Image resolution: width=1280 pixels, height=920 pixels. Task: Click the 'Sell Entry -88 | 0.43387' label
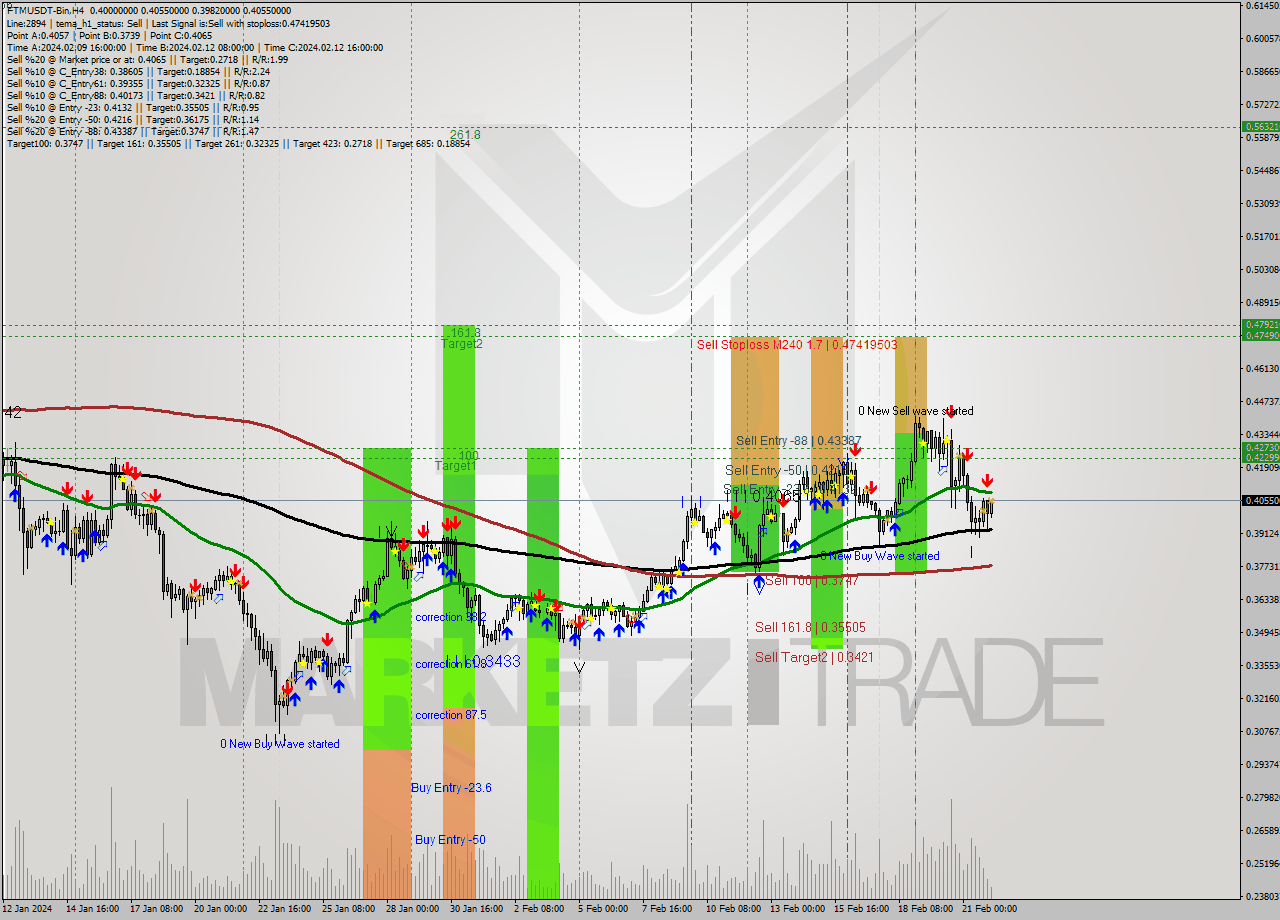click(798, 440)
